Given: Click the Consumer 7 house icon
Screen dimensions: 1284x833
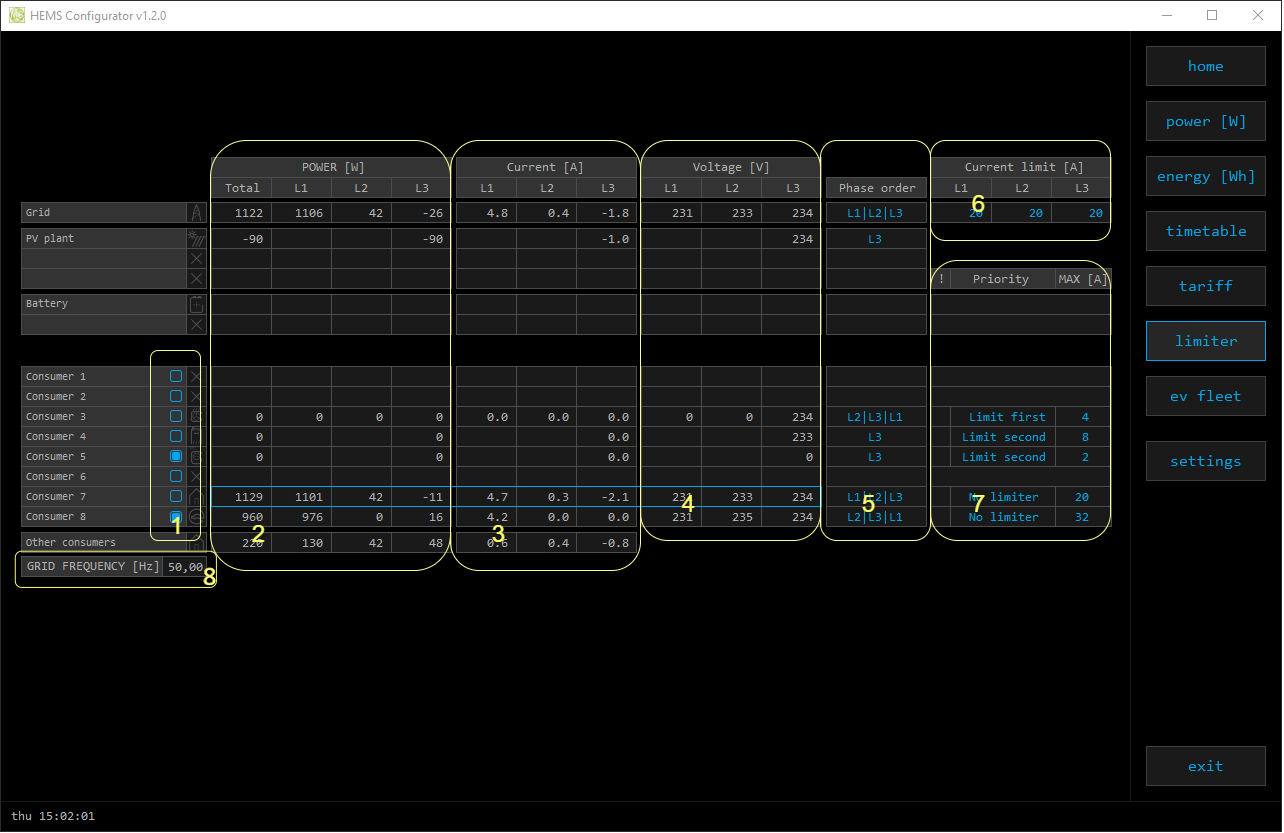Looking at the screenshot, I should point(196,497).
